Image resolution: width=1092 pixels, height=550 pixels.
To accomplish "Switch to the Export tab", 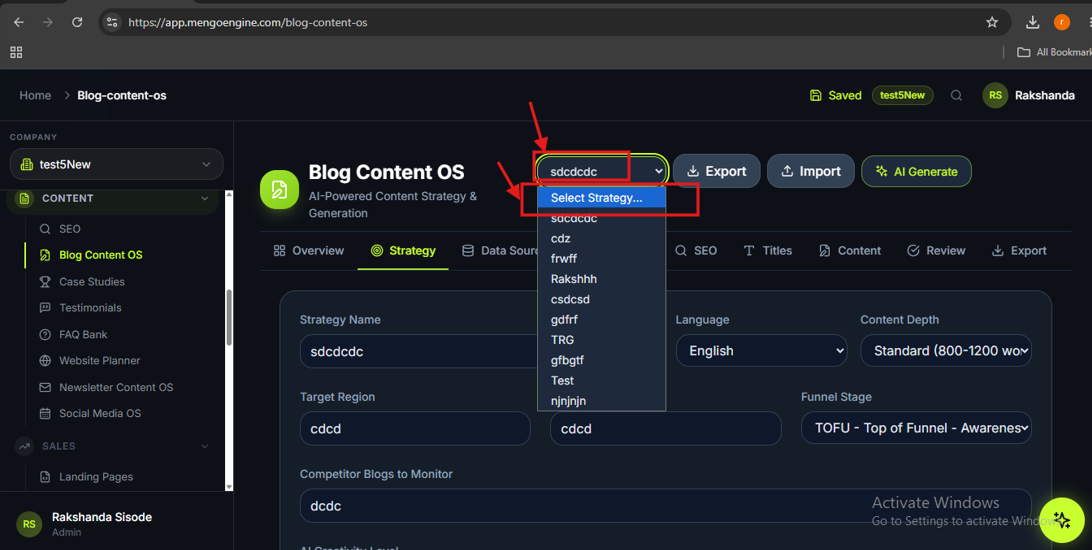I will 1019,251.
